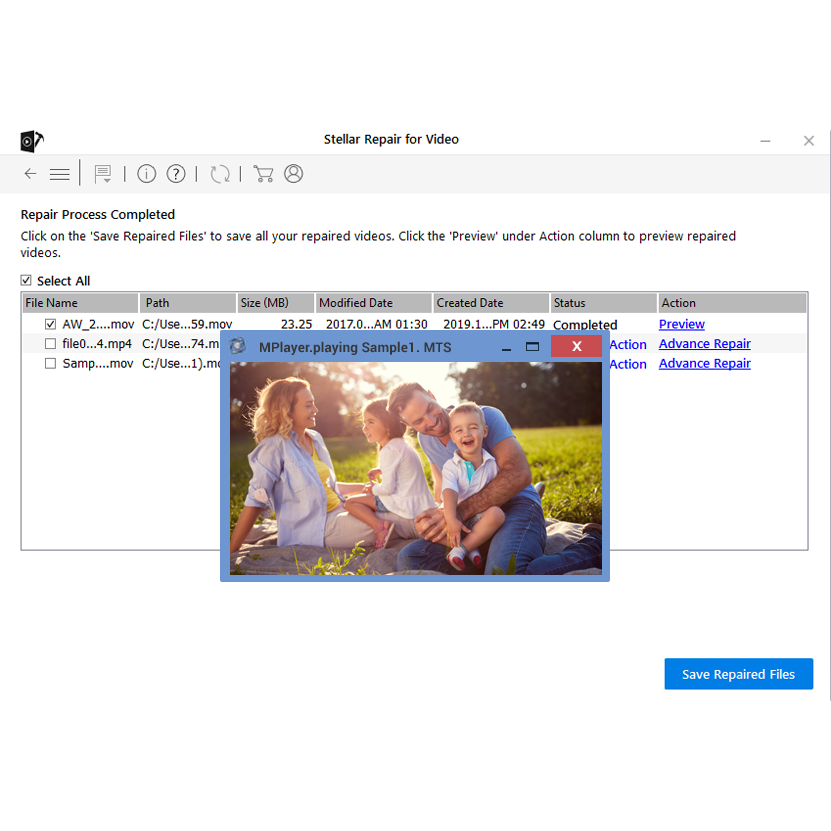Image resolution: width=831 pixels, height=831 pixels.
Task: Sort by the Modified Date column header
Action: [356, 303]
